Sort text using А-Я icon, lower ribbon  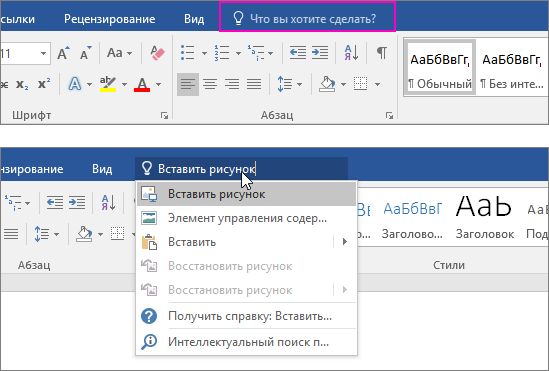[108, 202]
